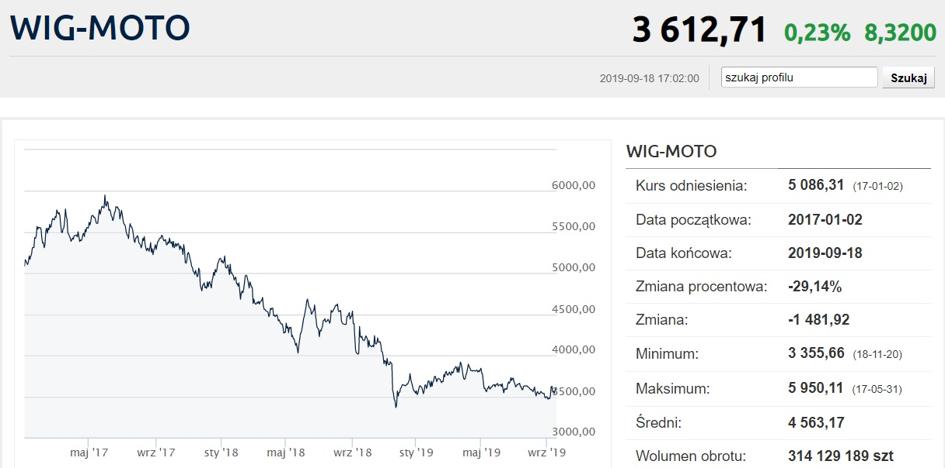Select the Data początkowa 2017-01-02 value
This screenshot has width=945, height=468.
[x=825, y=219]
